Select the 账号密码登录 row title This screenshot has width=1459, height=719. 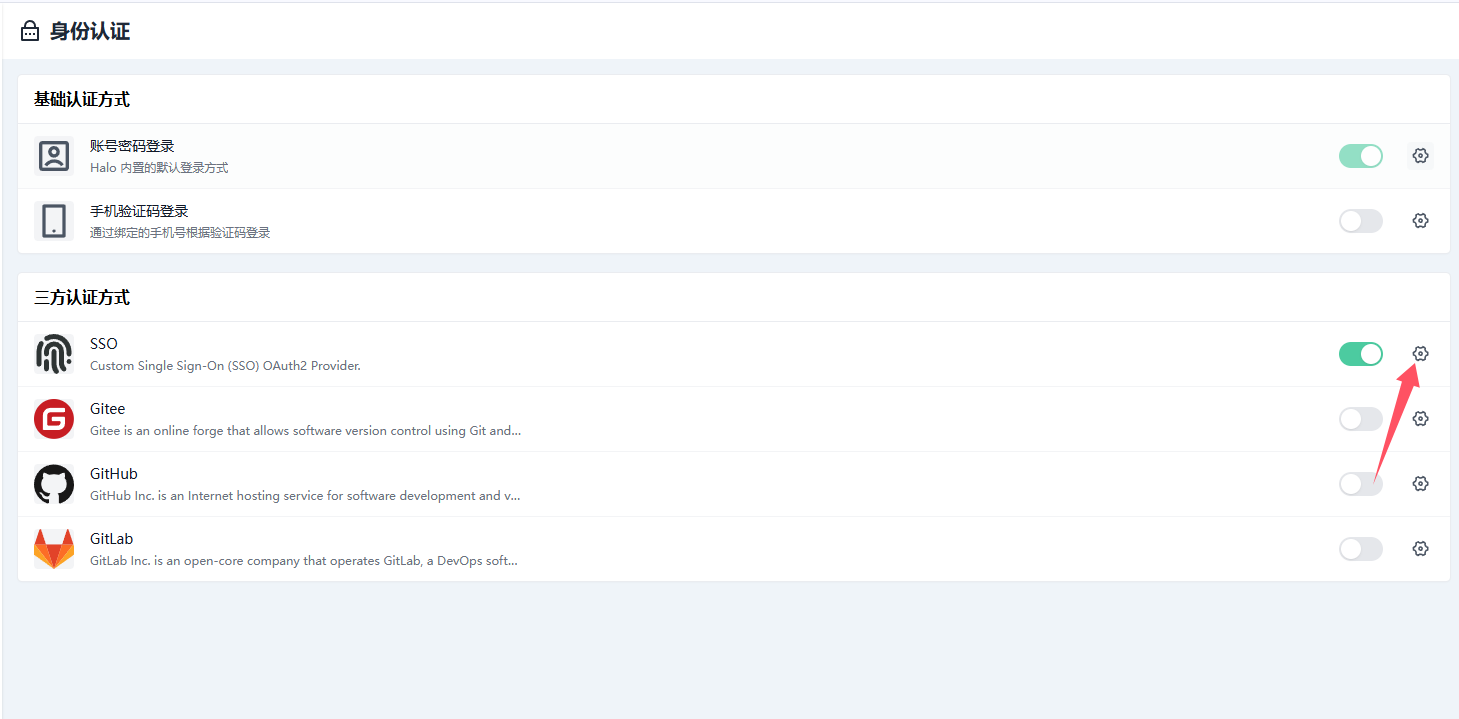(132, 146)
